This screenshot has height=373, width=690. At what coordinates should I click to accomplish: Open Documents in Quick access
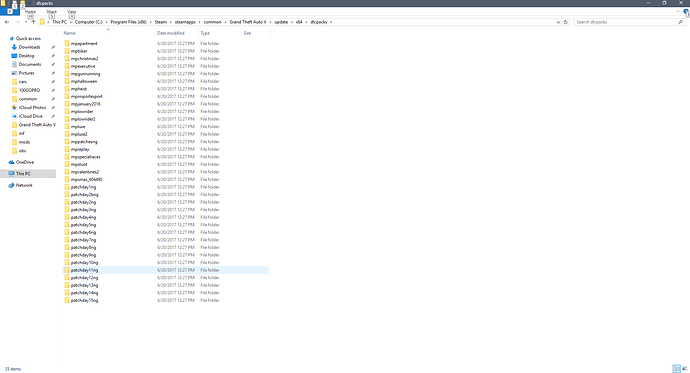coord(30,64)
